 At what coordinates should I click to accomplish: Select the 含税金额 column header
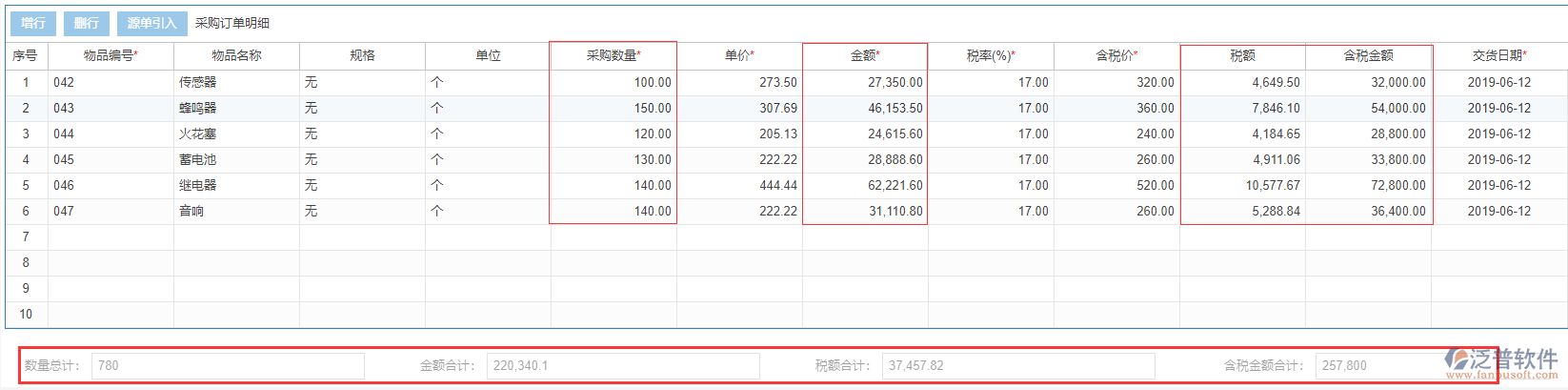(x=1368, y=55)
